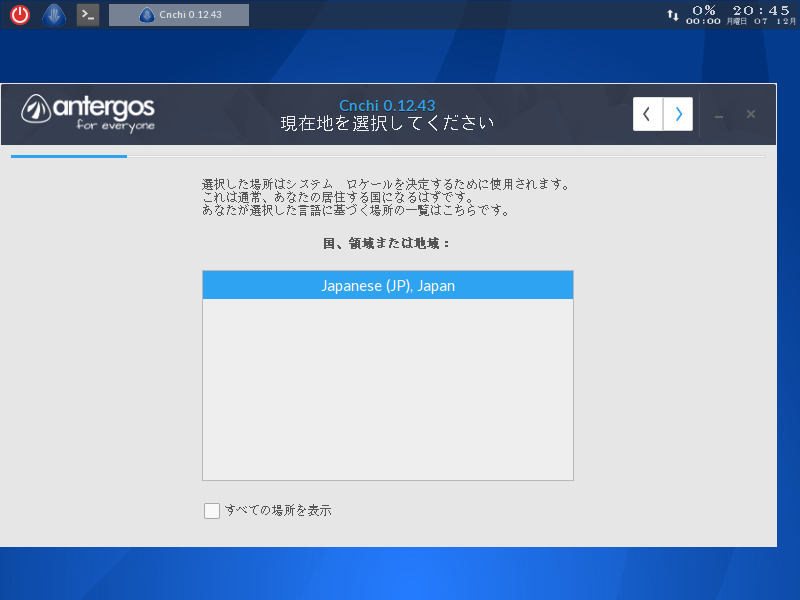Viewport: 800px width, 600px height.
Task: Click the red power button on the taskbar
Action: click(x=19, y=14)
